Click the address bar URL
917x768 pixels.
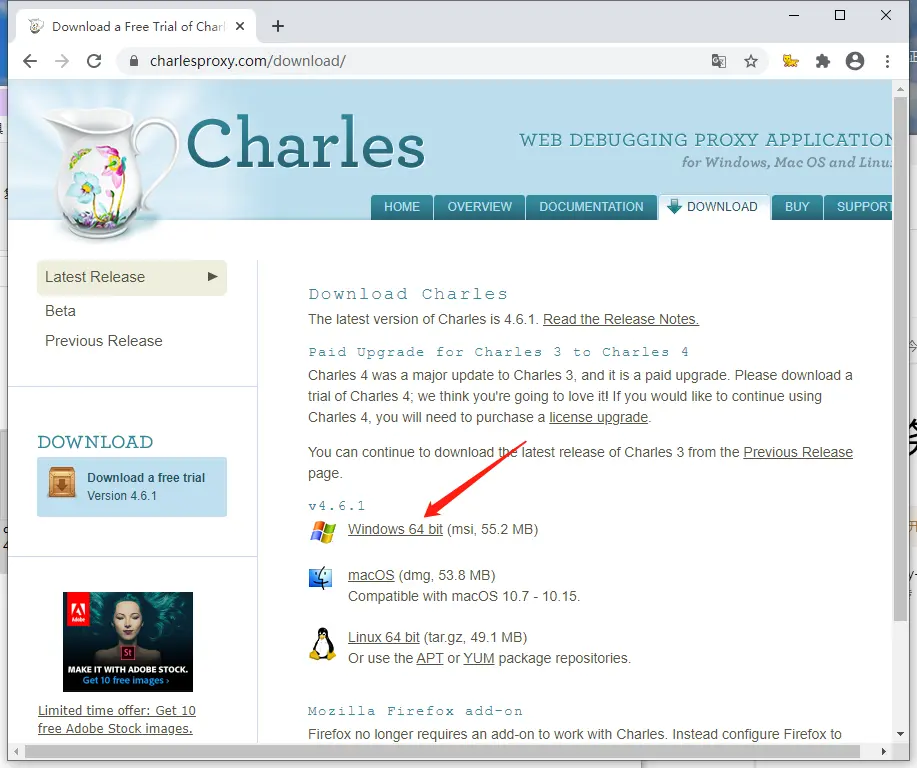(x=248, y=61)
